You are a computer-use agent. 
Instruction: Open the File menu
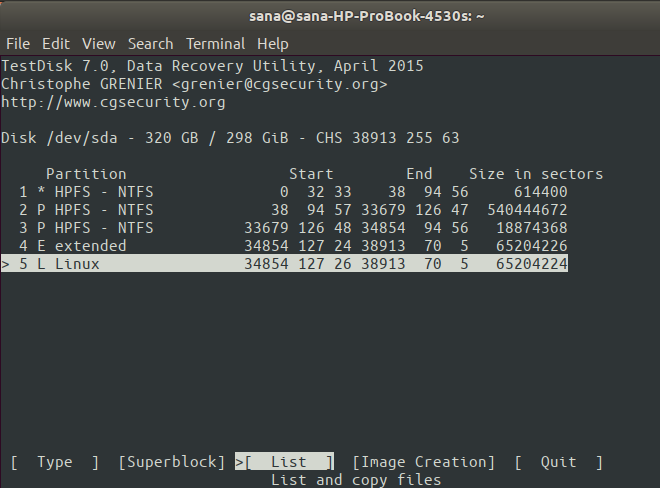pyautogui.click(x=18, y=44)
